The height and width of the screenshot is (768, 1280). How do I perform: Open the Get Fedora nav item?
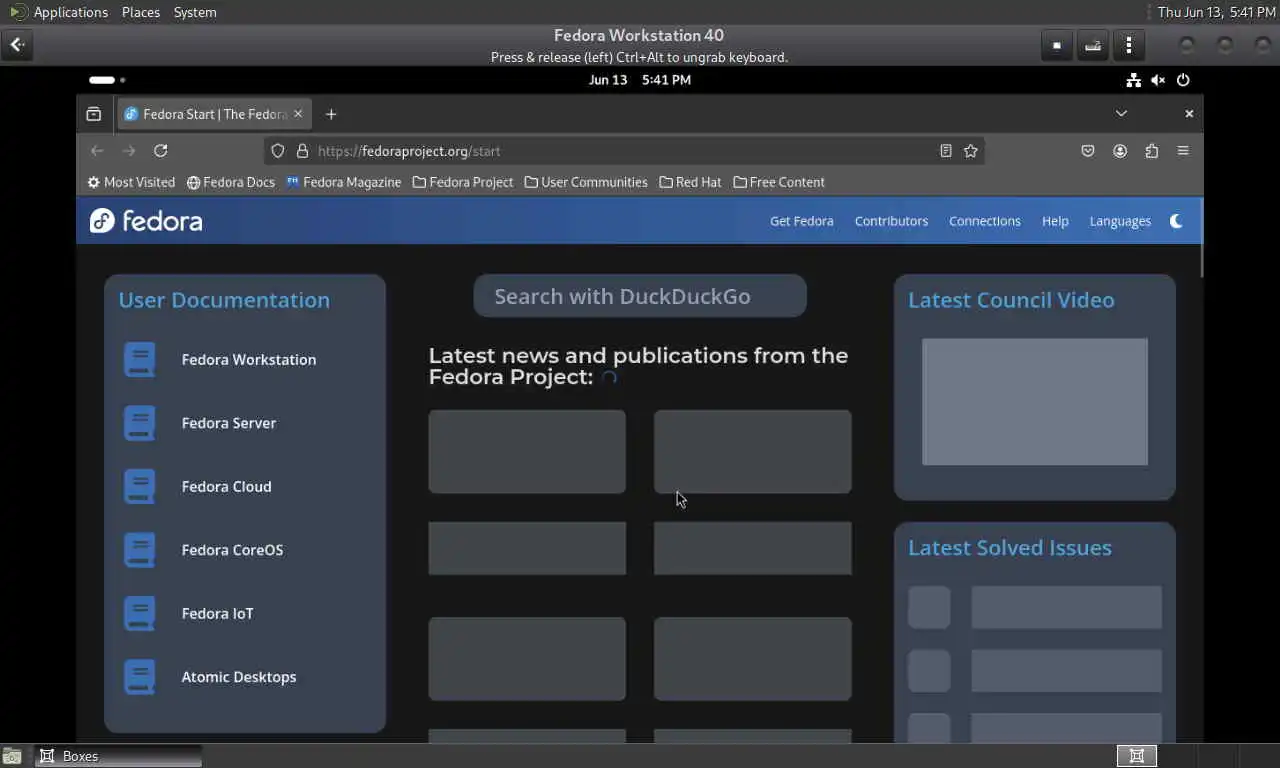[801, 221]
